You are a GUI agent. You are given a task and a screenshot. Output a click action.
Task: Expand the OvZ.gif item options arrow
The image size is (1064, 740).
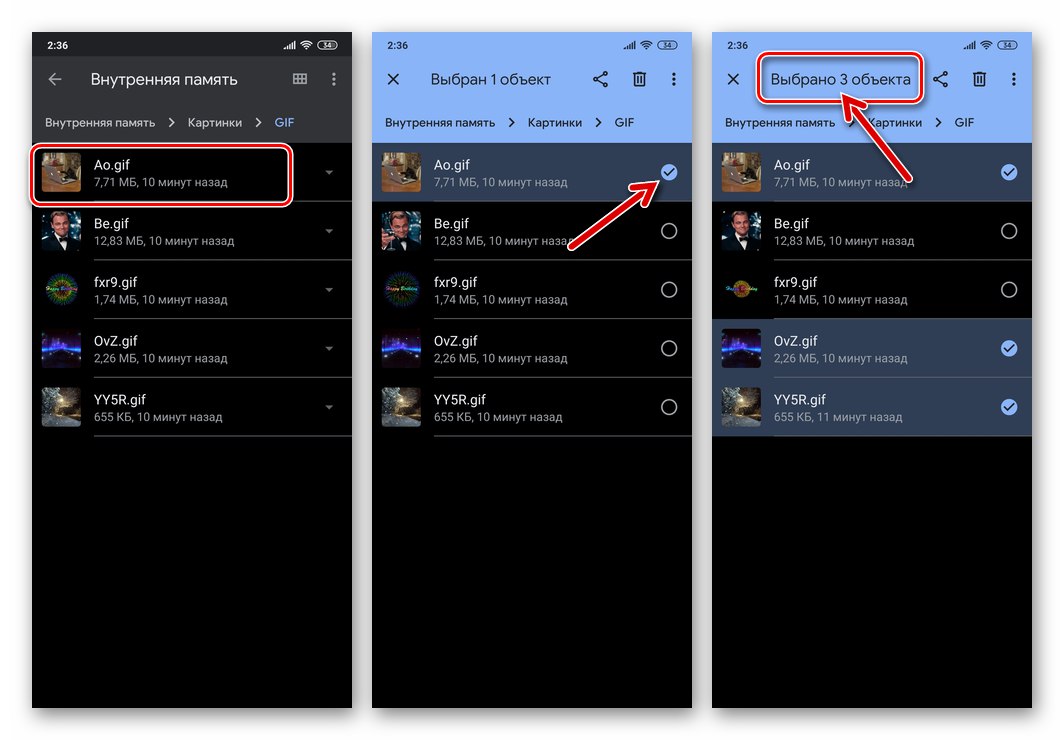(x=330, y=348)
